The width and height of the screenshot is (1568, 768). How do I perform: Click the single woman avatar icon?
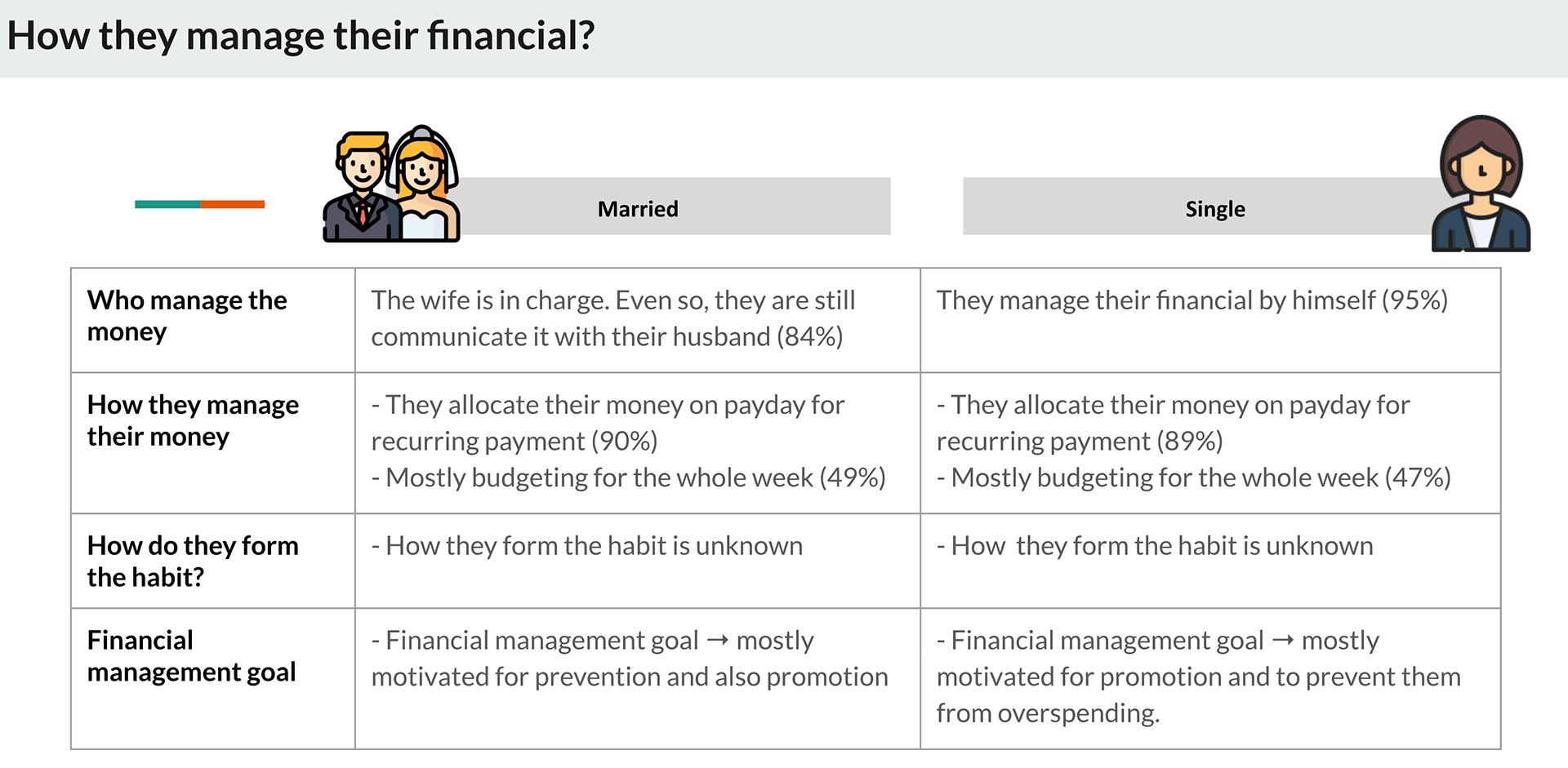1481,184
